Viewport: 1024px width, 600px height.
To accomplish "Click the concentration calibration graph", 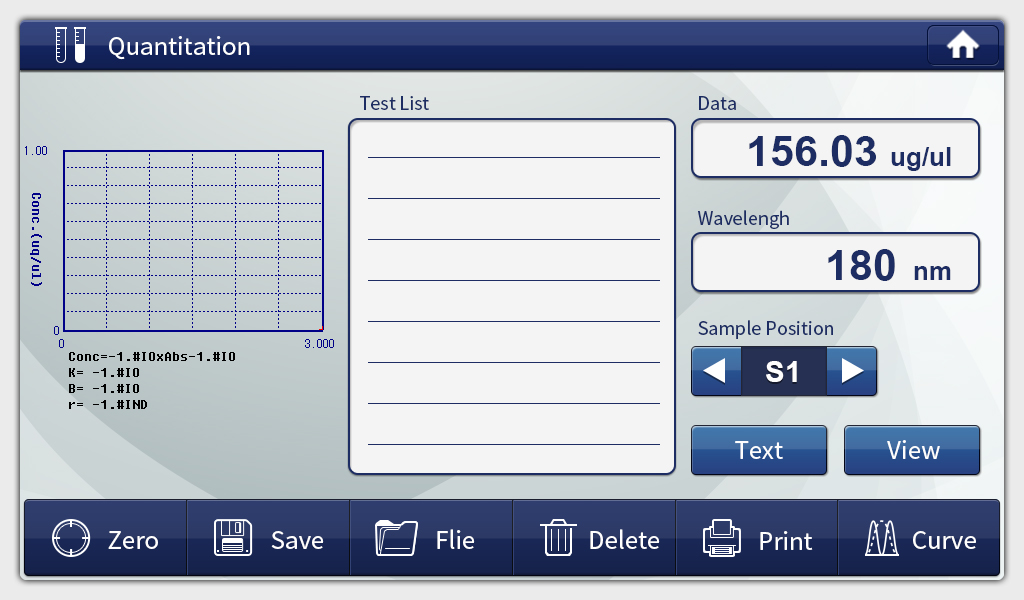I will 193,240.
